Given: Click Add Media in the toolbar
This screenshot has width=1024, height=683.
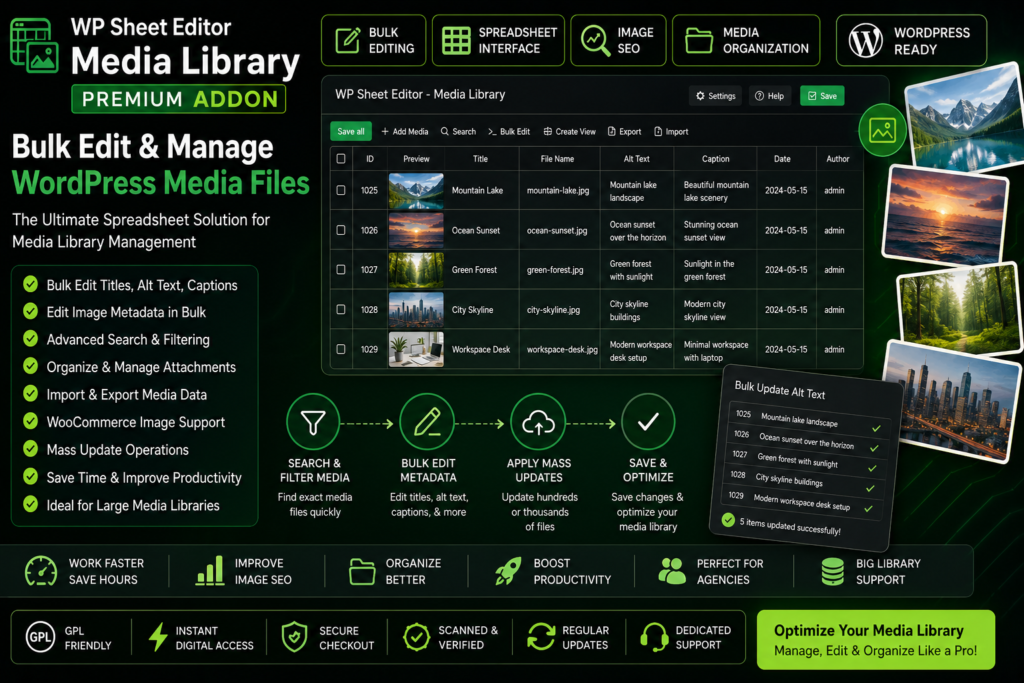Looking at the screenshot, I should [x=405, y=131].
